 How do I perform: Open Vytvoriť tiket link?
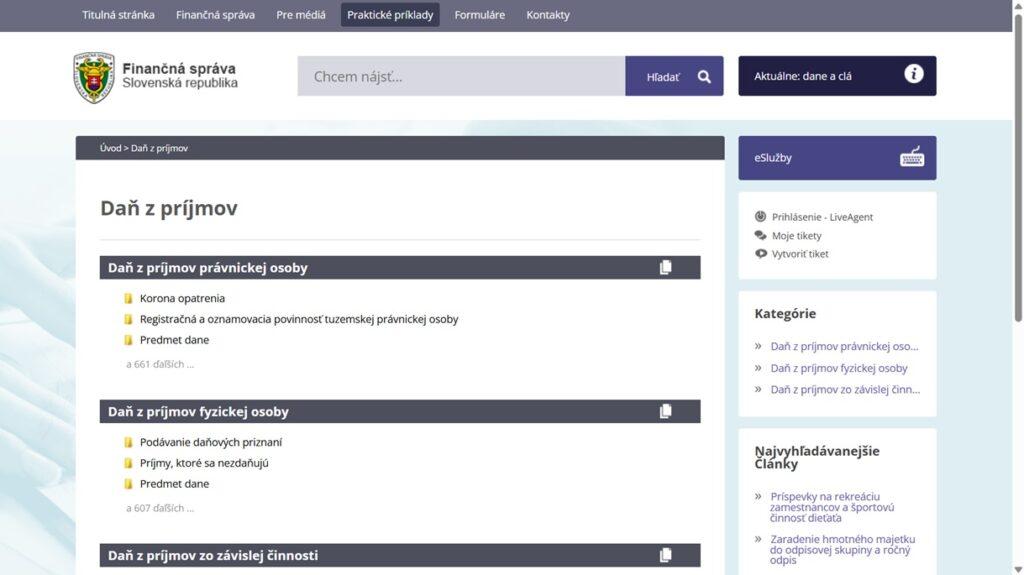point(800,254)
